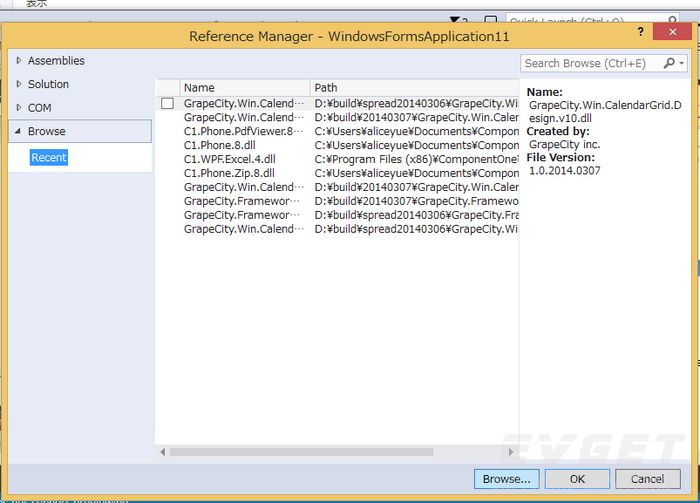The image size is (700, 503).
Task: Select the Assemblies category
Action: tap(56, 61)
